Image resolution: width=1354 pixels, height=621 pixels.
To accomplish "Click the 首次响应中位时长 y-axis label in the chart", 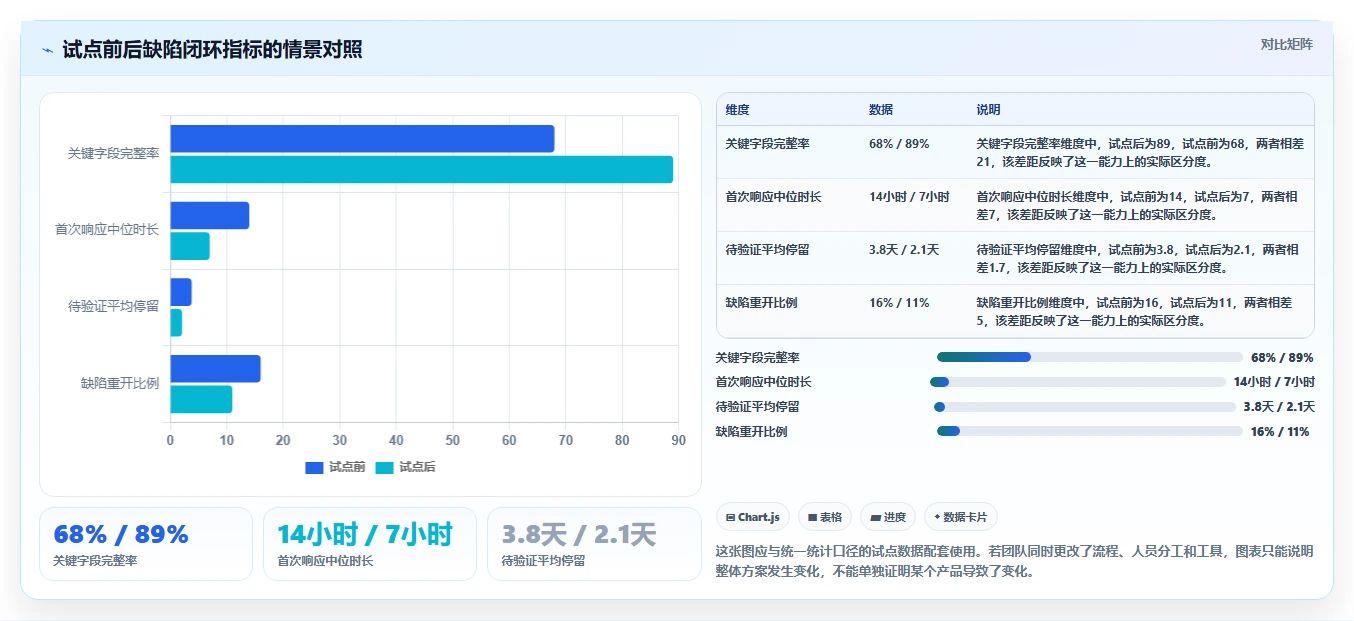I will tap(107, 230).
